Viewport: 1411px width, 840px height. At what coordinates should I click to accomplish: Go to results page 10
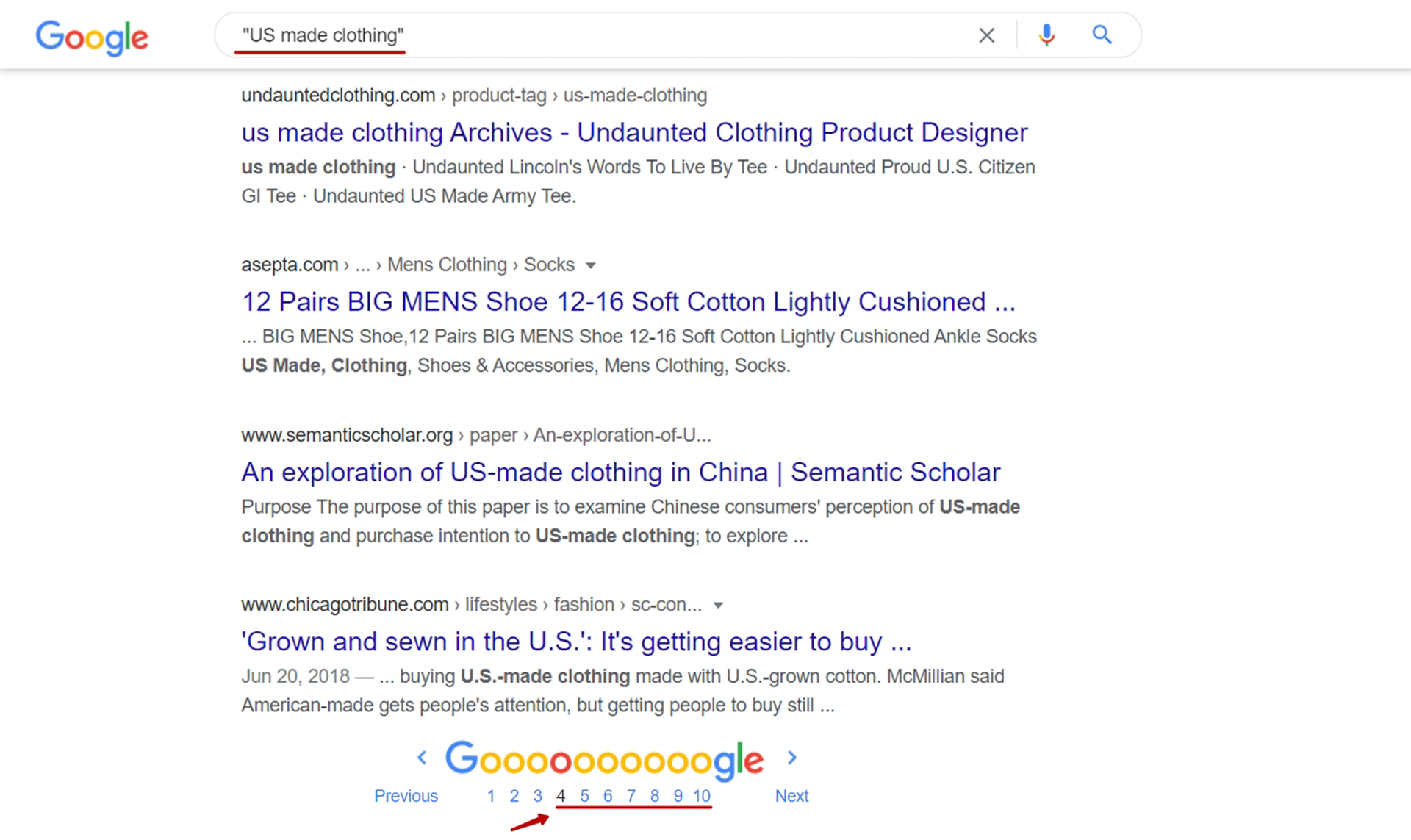pyautogui.click(x=701, y=795)
